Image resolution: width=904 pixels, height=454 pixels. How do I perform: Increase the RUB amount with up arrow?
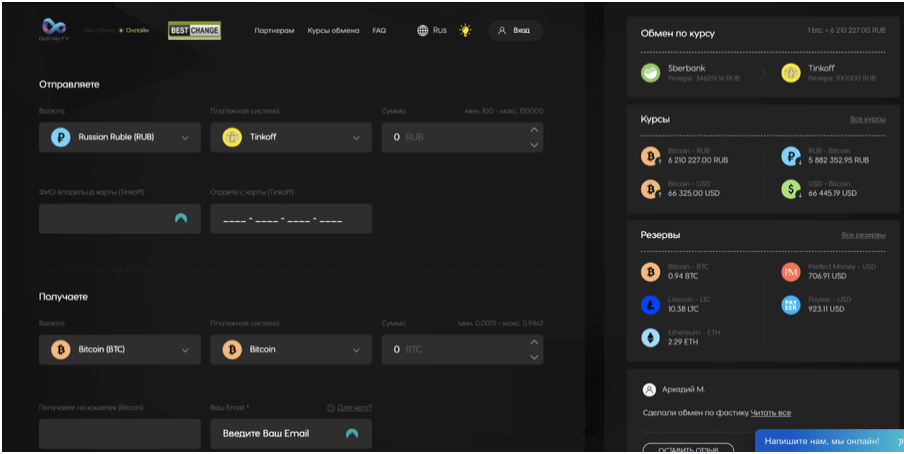(x=534, y=130)
